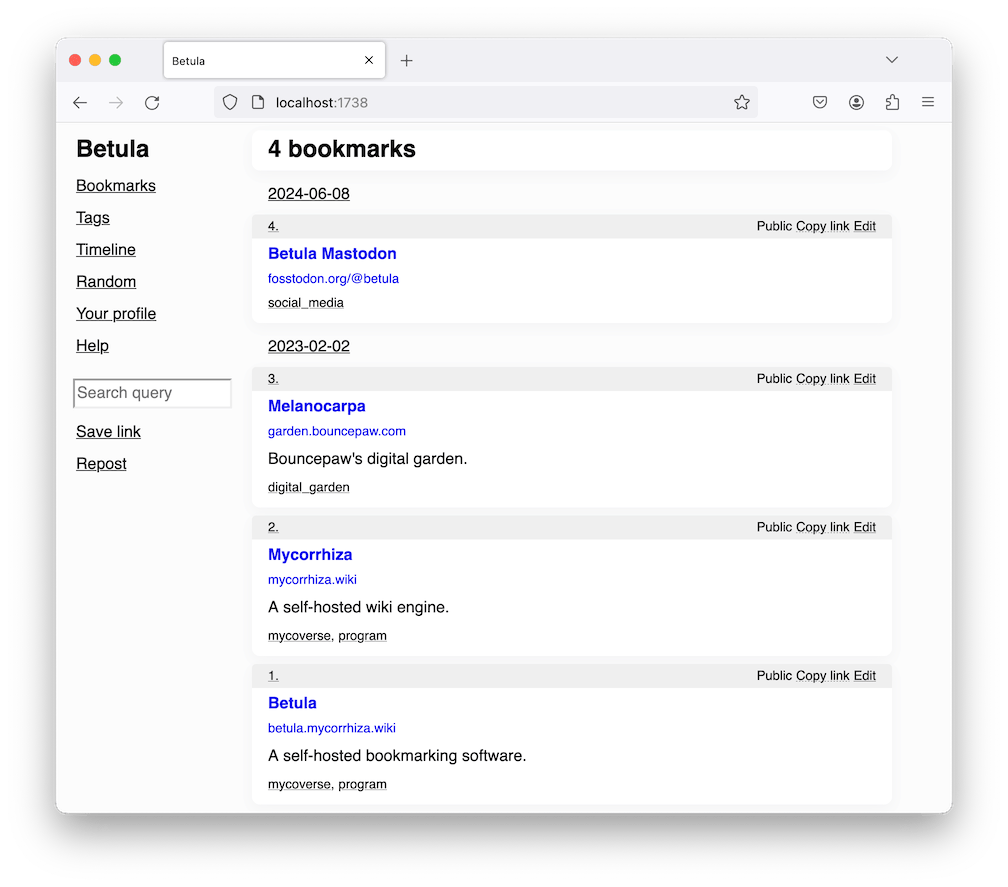Close the Betula browser tab
The width and height of the screenshot is (1008, 887).
tap(369, 61)
